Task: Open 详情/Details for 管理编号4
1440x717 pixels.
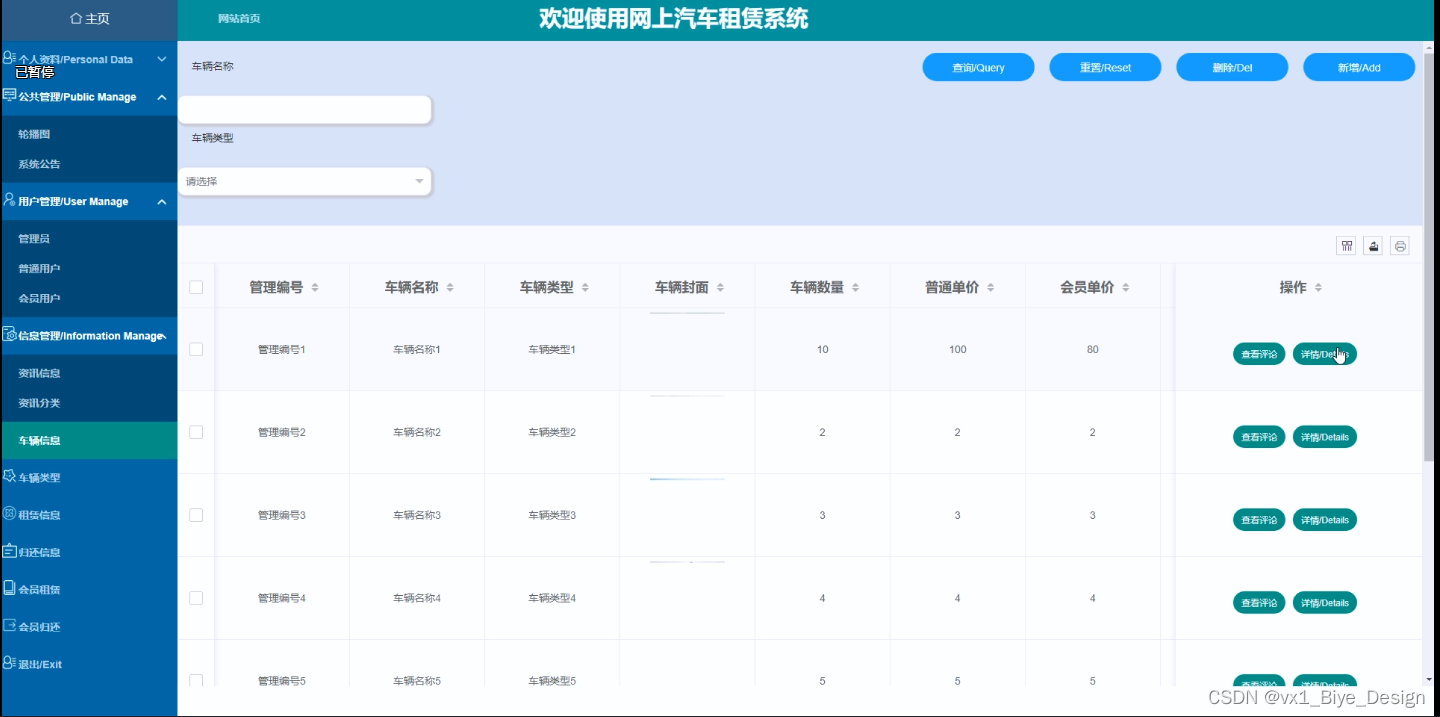Action: tap(1325, 603)
